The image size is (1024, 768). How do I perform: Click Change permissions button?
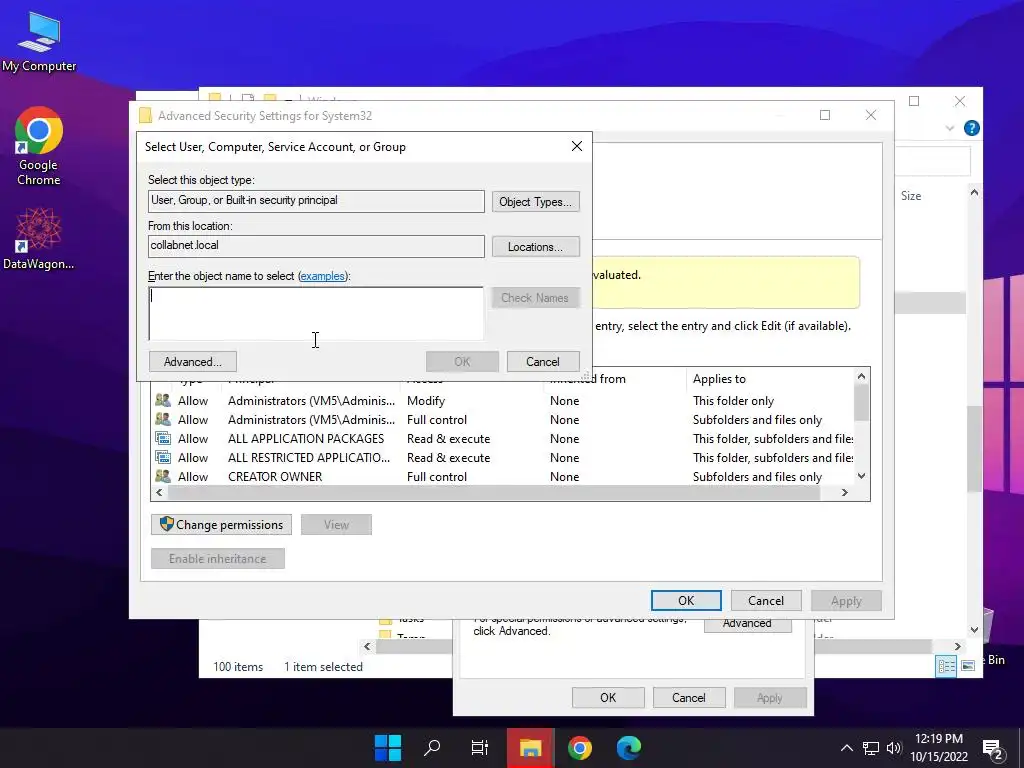[x=222, y=524]
